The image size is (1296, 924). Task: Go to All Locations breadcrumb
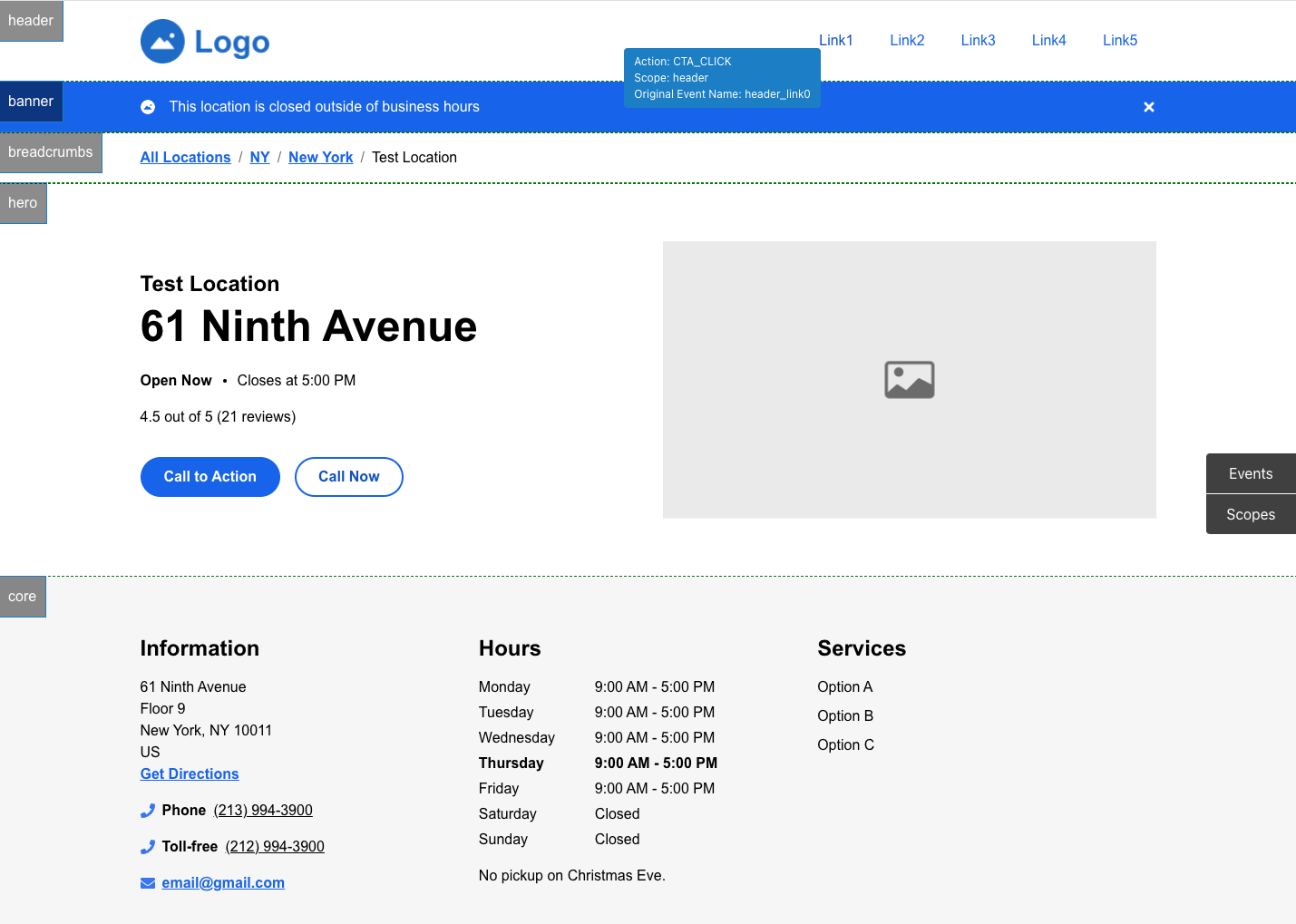186,157
